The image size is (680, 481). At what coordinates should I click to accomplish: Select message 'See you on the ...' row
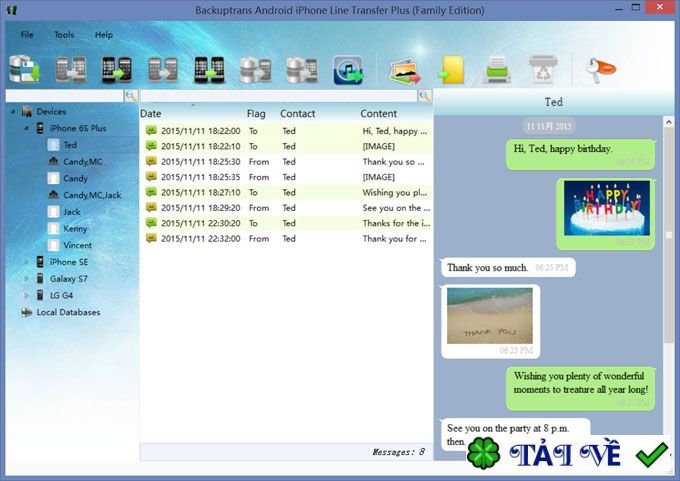287,208
